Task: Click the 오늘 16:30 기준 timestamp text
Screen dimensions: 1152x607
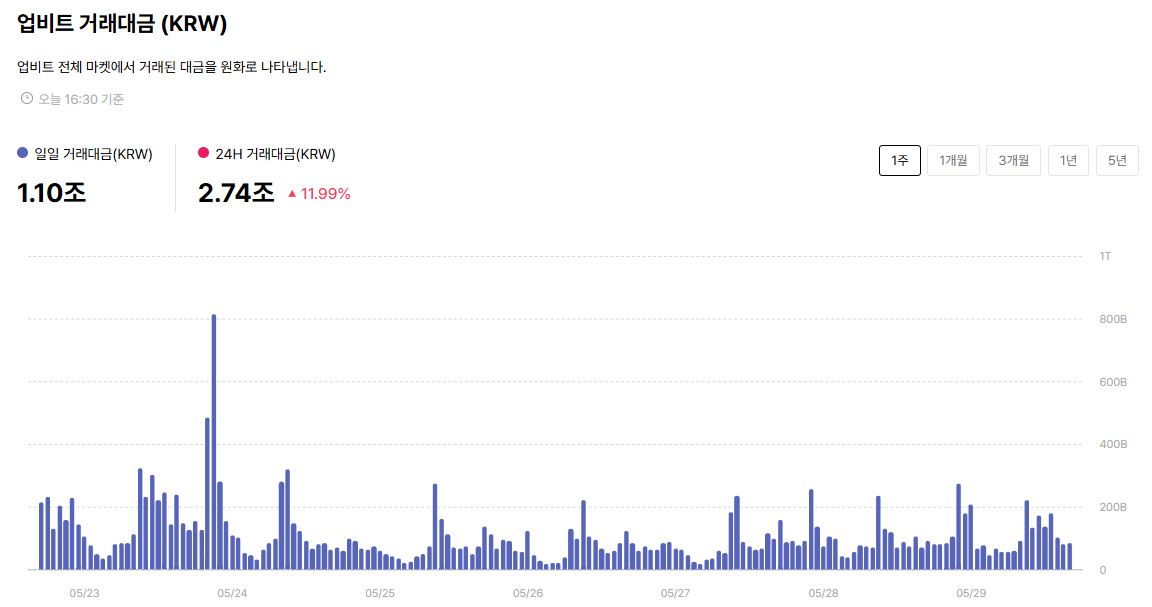Action: [81, 99]
